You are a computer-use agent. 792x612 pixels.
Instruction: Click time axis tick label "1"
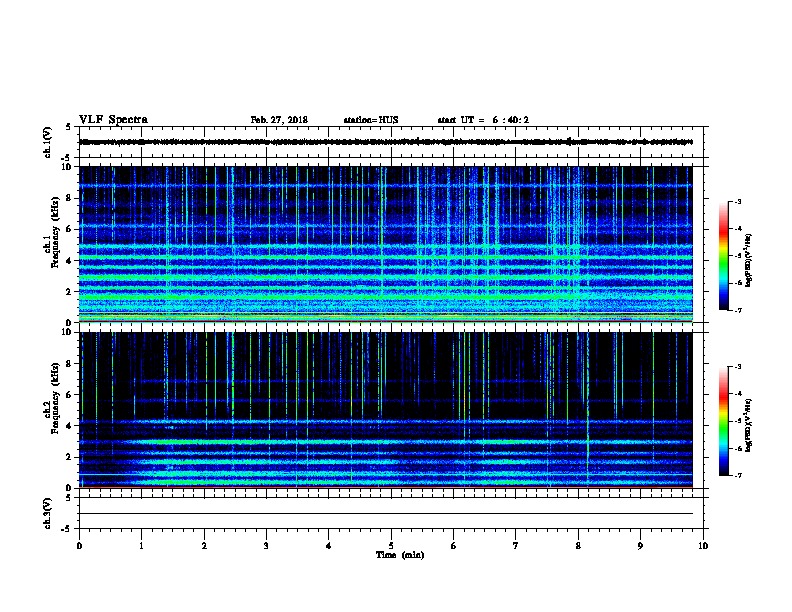click(x=141, y=546)
